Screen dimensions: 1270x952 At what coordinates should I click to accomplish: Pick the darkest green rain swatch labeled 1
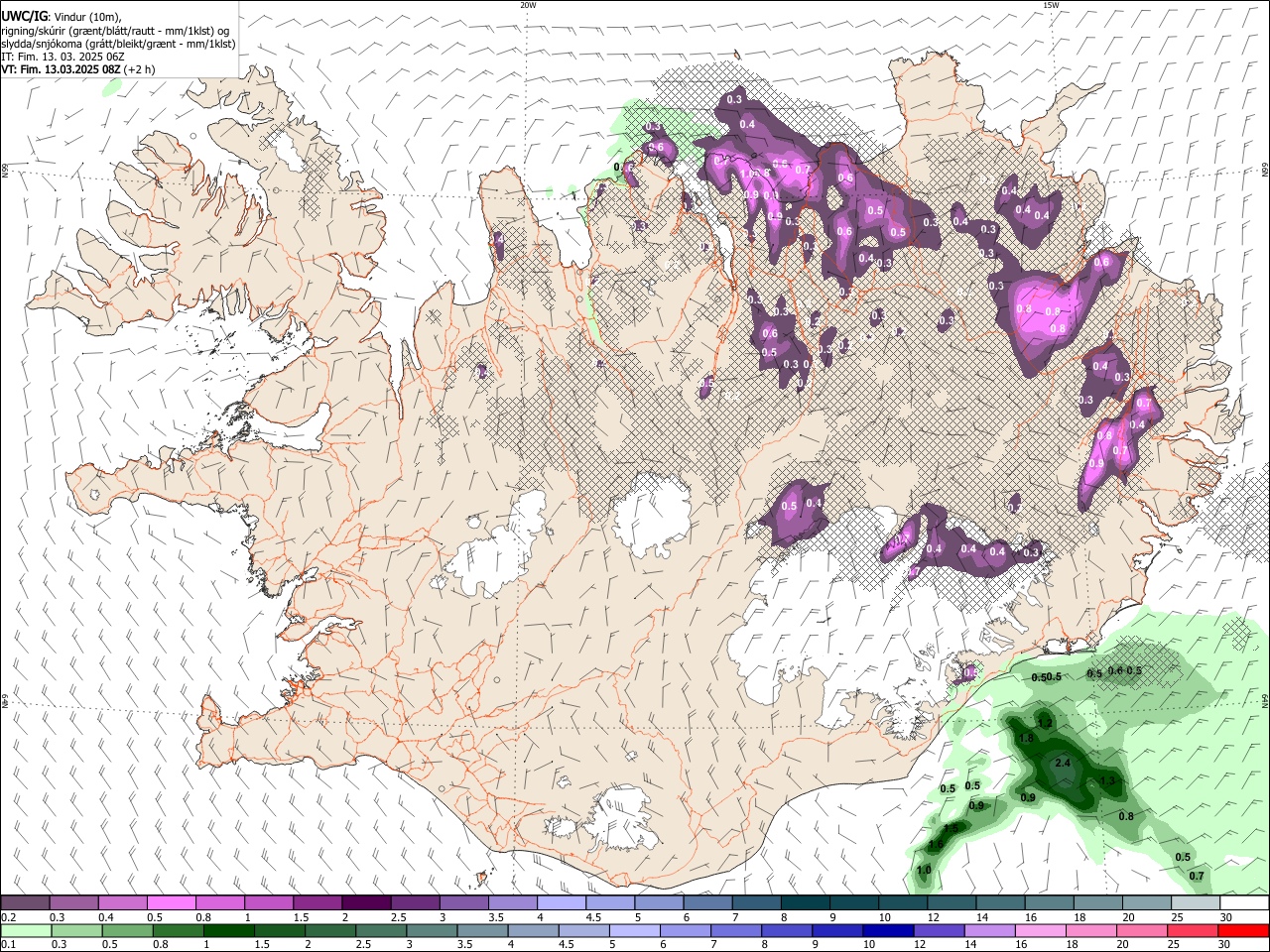tap(228, 930)
